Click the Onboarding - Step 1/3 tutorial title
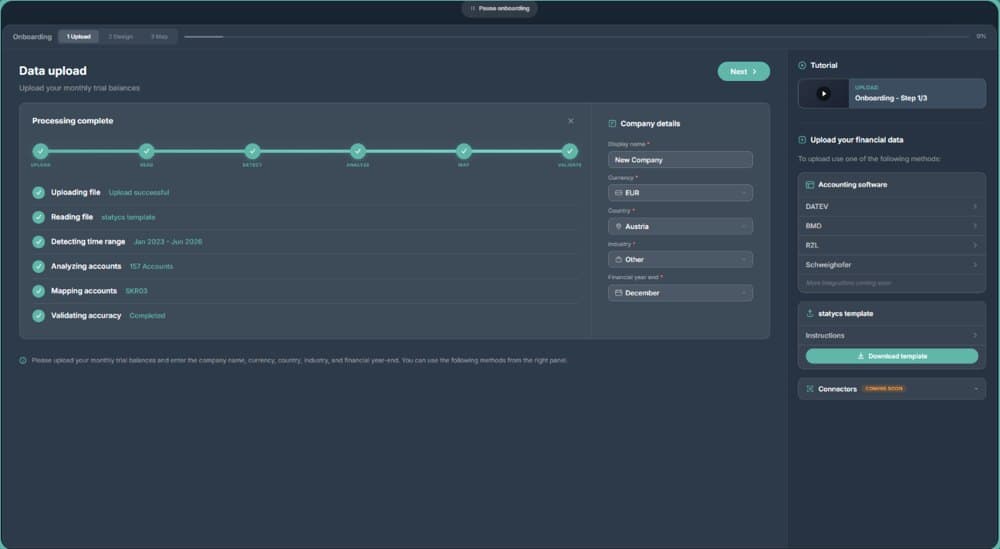The width and height of the screenshot is (1000, 549). pos(890,98)
